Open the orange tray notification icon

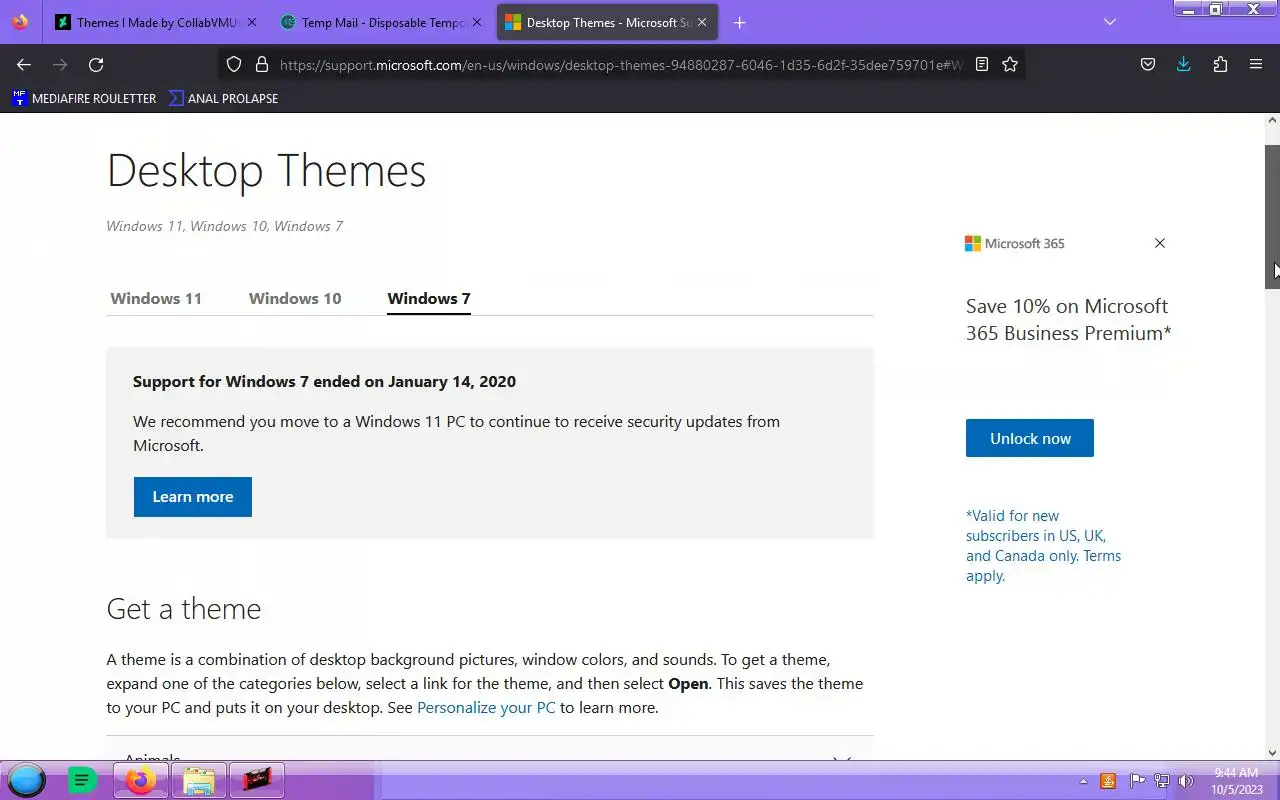click(x=1108, y=781)
